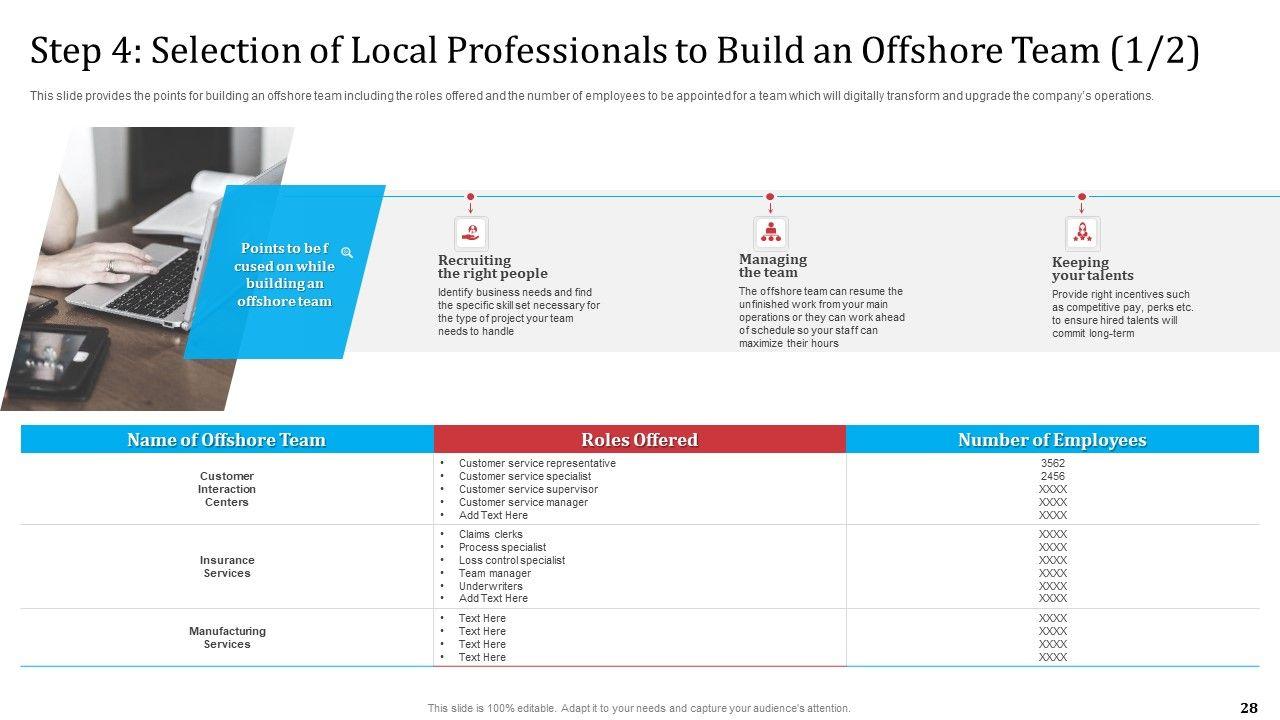This screenshot has height=720, width=1280.
Task: Select the employee count 3562
Action: [1053, 464]
